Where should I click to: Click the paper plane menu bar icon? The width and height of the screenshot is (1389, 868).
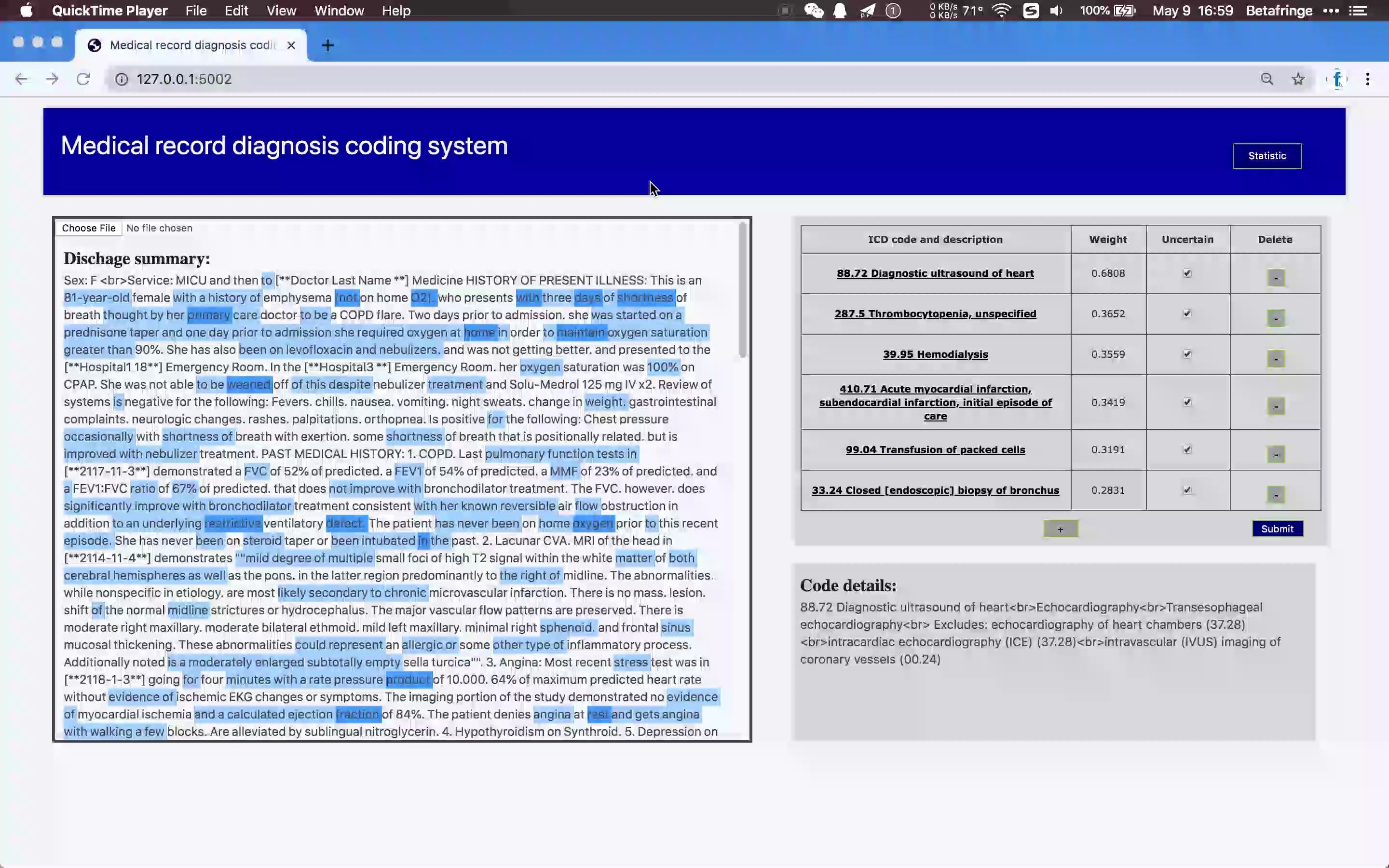[x=867, y=10]
